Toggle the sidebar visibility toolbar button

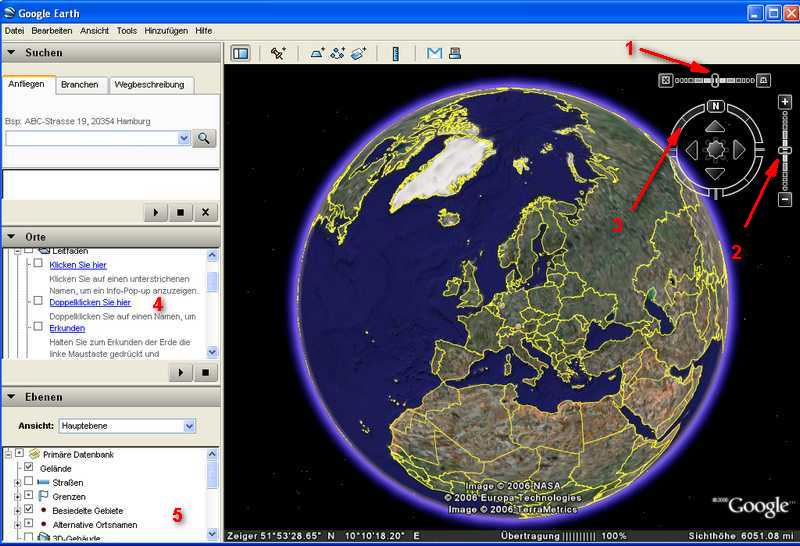tap(241, 53)
